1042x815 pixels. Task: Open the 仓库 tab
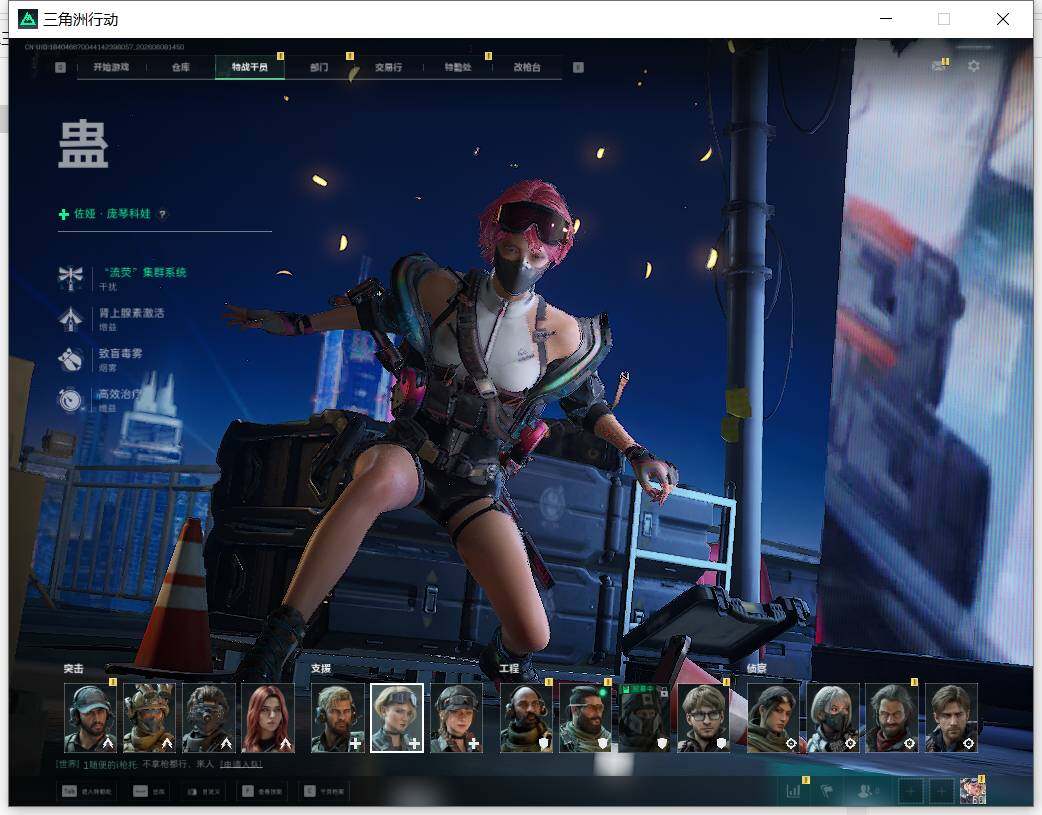point(181,67)
